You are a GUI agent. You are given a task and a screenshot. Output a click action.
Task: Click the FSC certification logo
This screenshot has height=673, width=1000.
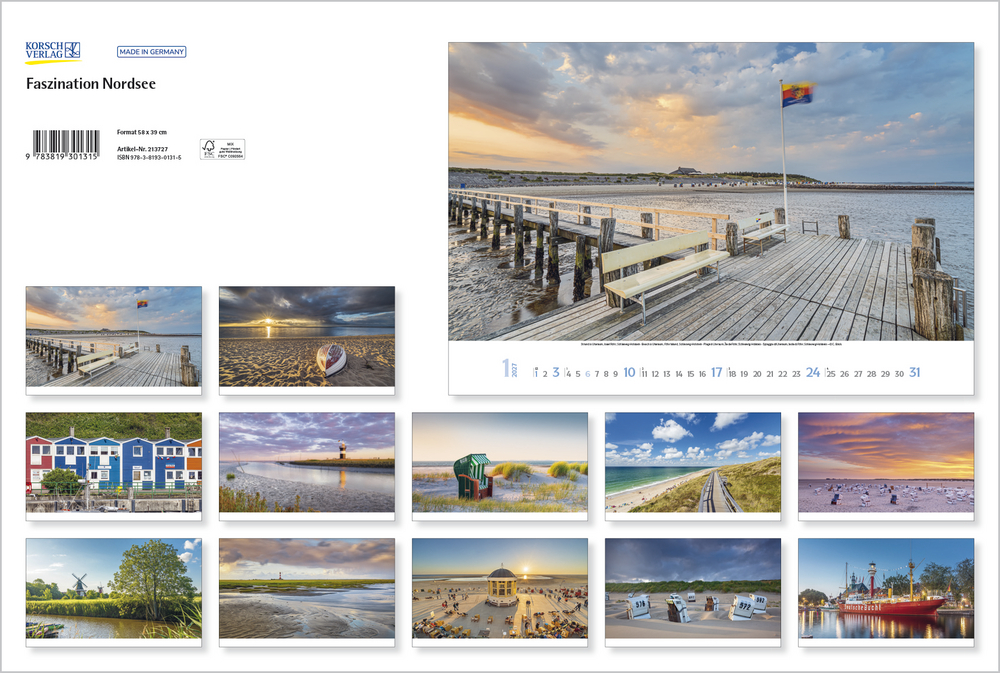(222, 149)
